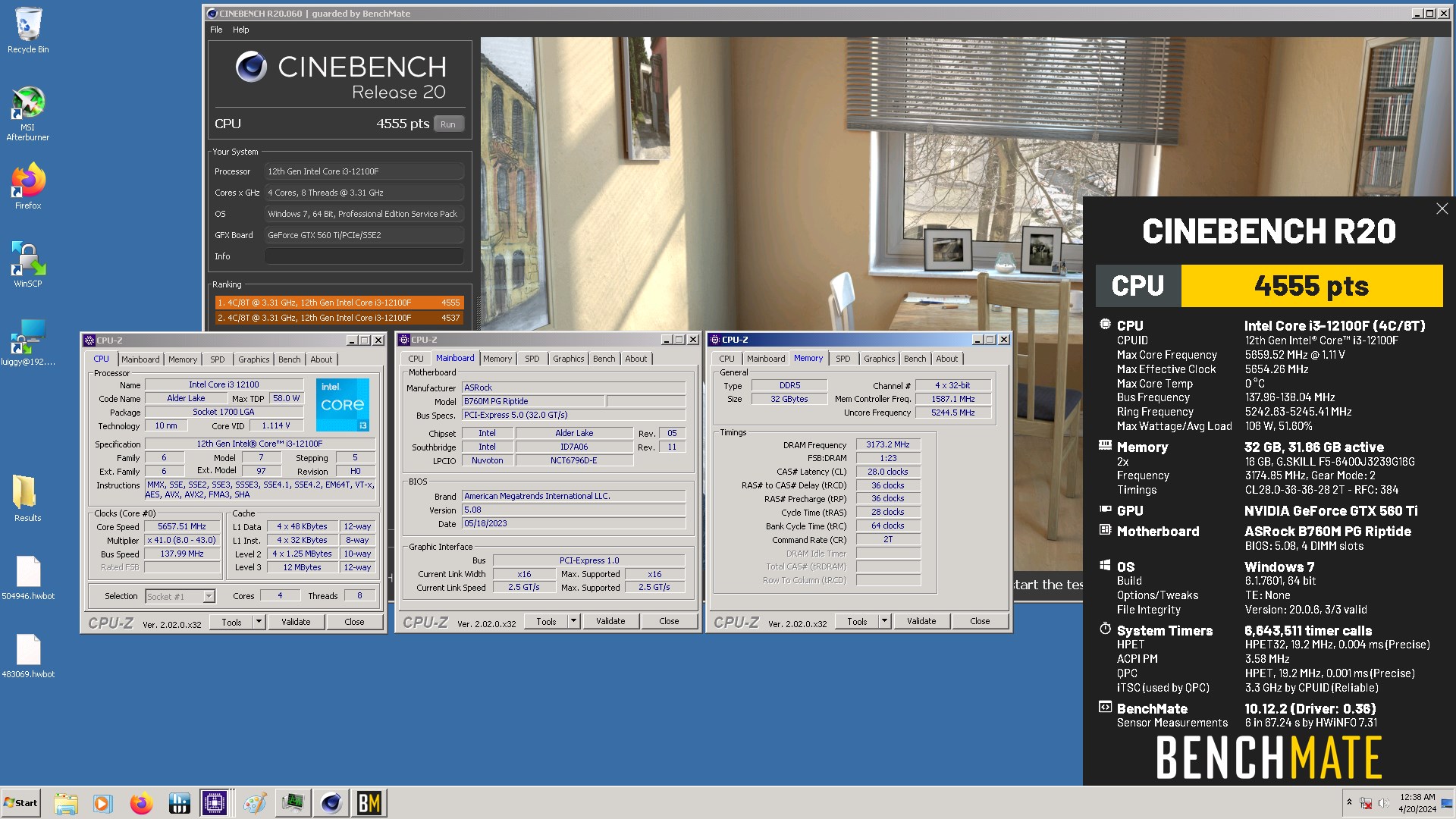
Task: Click the Core Speed value 5657.51 MHz
Action: (x=182, y=526)
